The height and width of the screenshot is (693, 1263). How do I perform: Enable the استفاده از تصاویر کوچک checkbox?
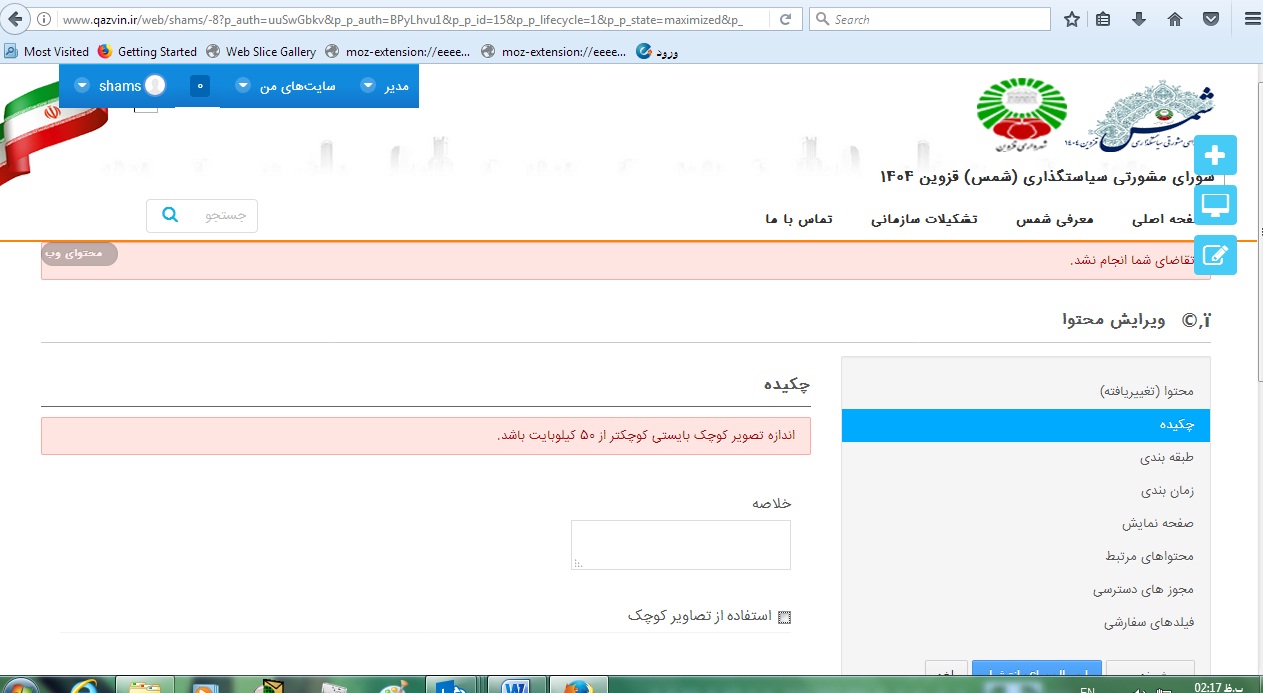point(784,617)
